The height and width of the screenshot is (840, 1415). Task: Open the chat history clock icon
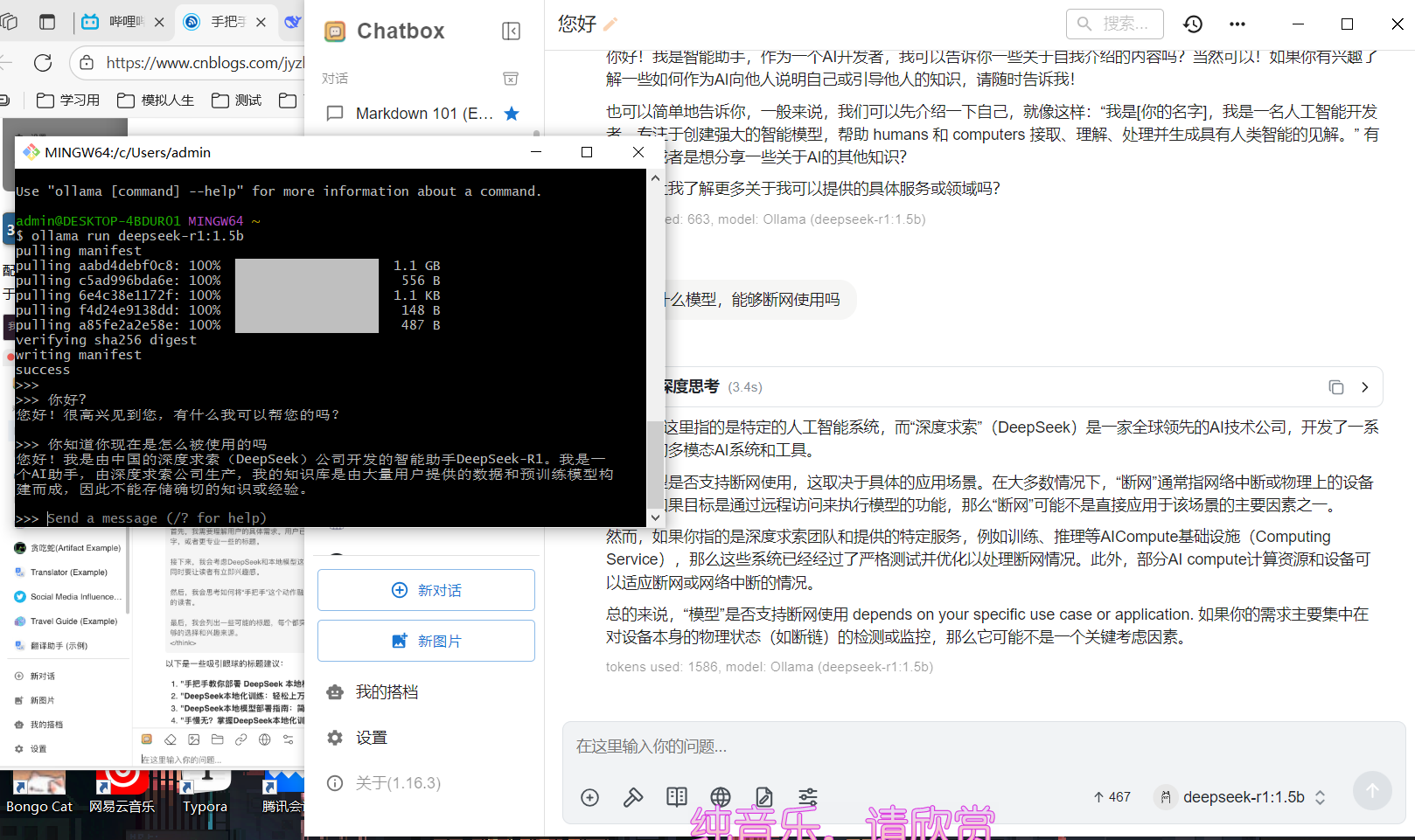1193,24
